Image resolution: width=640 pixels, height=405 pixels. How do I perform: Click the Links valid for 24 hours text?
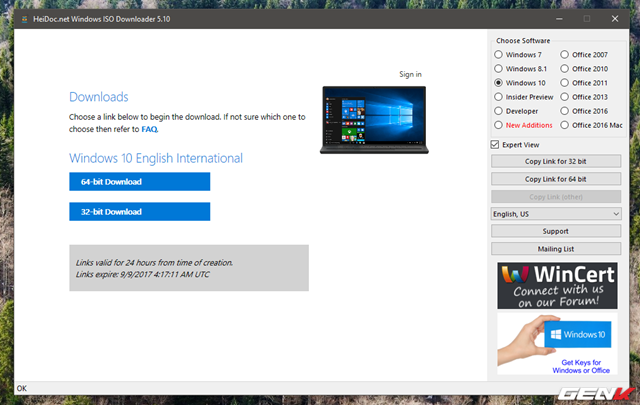[154, 263]
